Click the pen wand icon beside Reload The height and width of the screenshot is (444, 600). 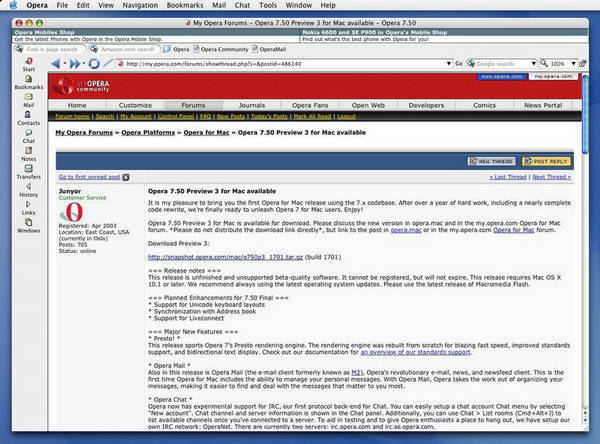[x=108, y=63]
